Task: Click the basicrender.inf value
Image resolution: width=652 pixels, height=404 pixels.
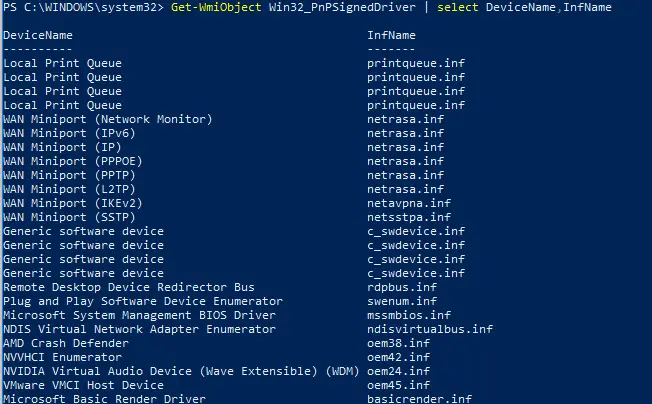Action: 419,399
